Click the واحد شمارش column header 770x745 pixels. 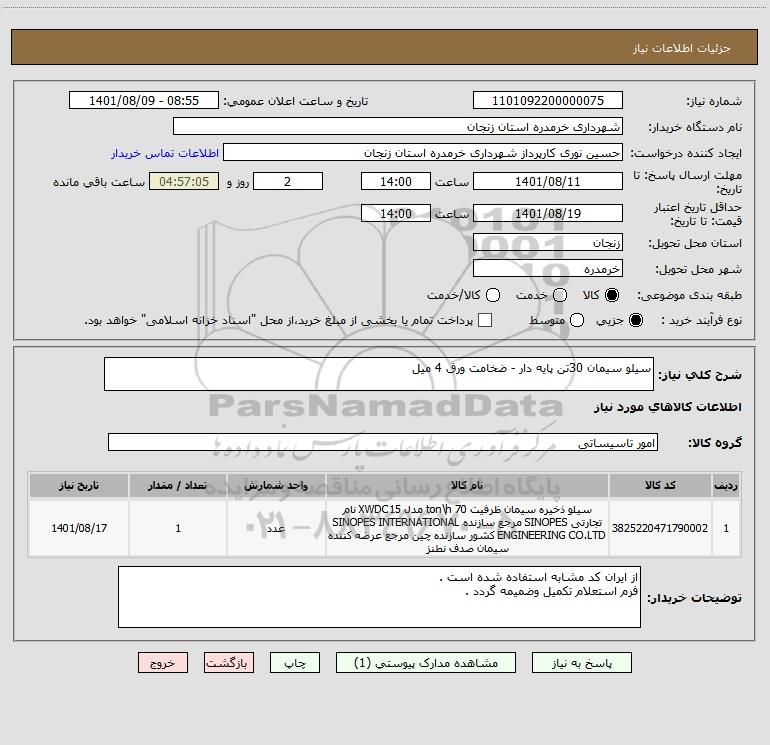point(276,486)
